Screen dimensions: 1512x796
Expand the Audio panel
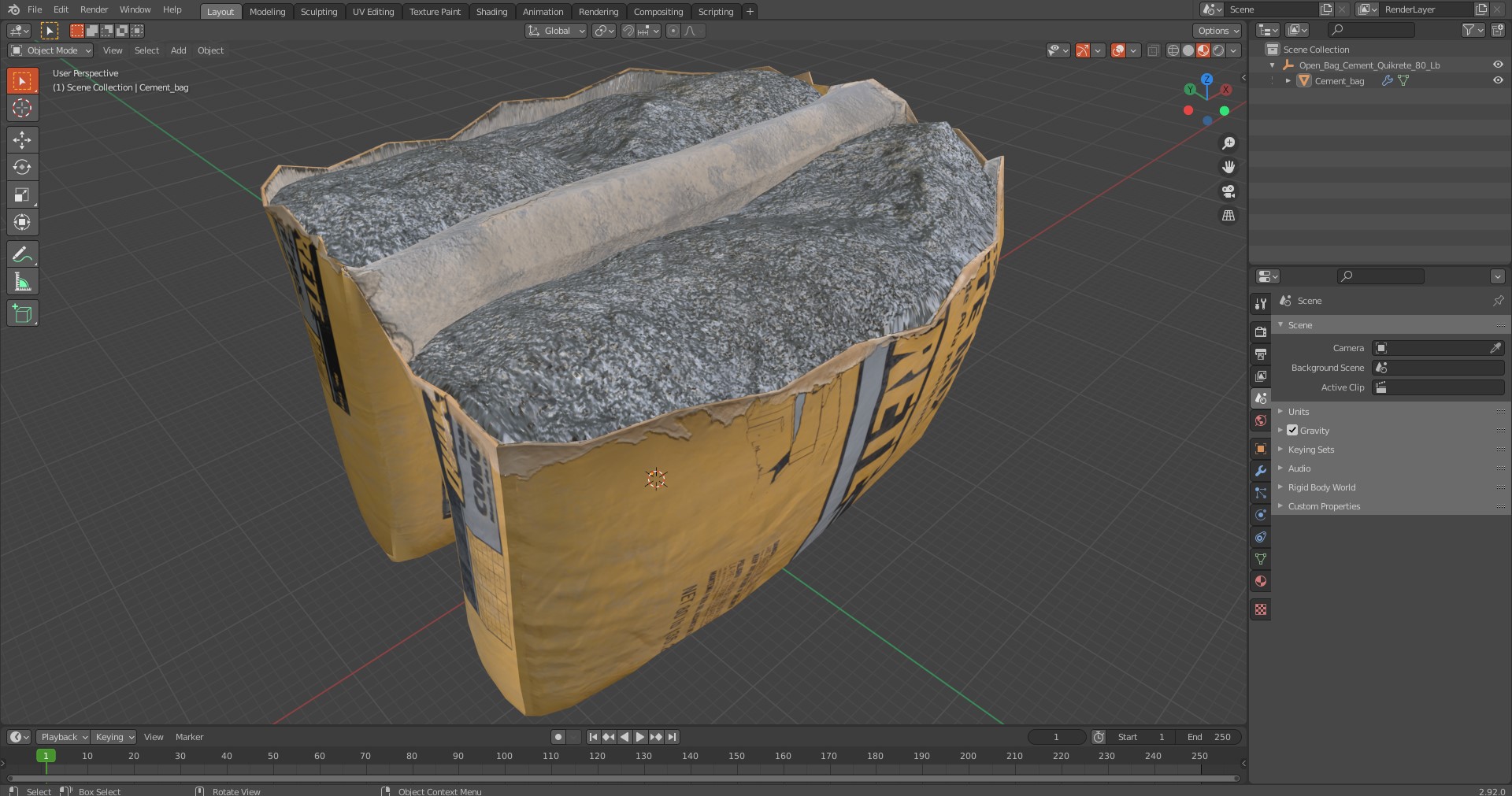click(x=1299, y=468)
